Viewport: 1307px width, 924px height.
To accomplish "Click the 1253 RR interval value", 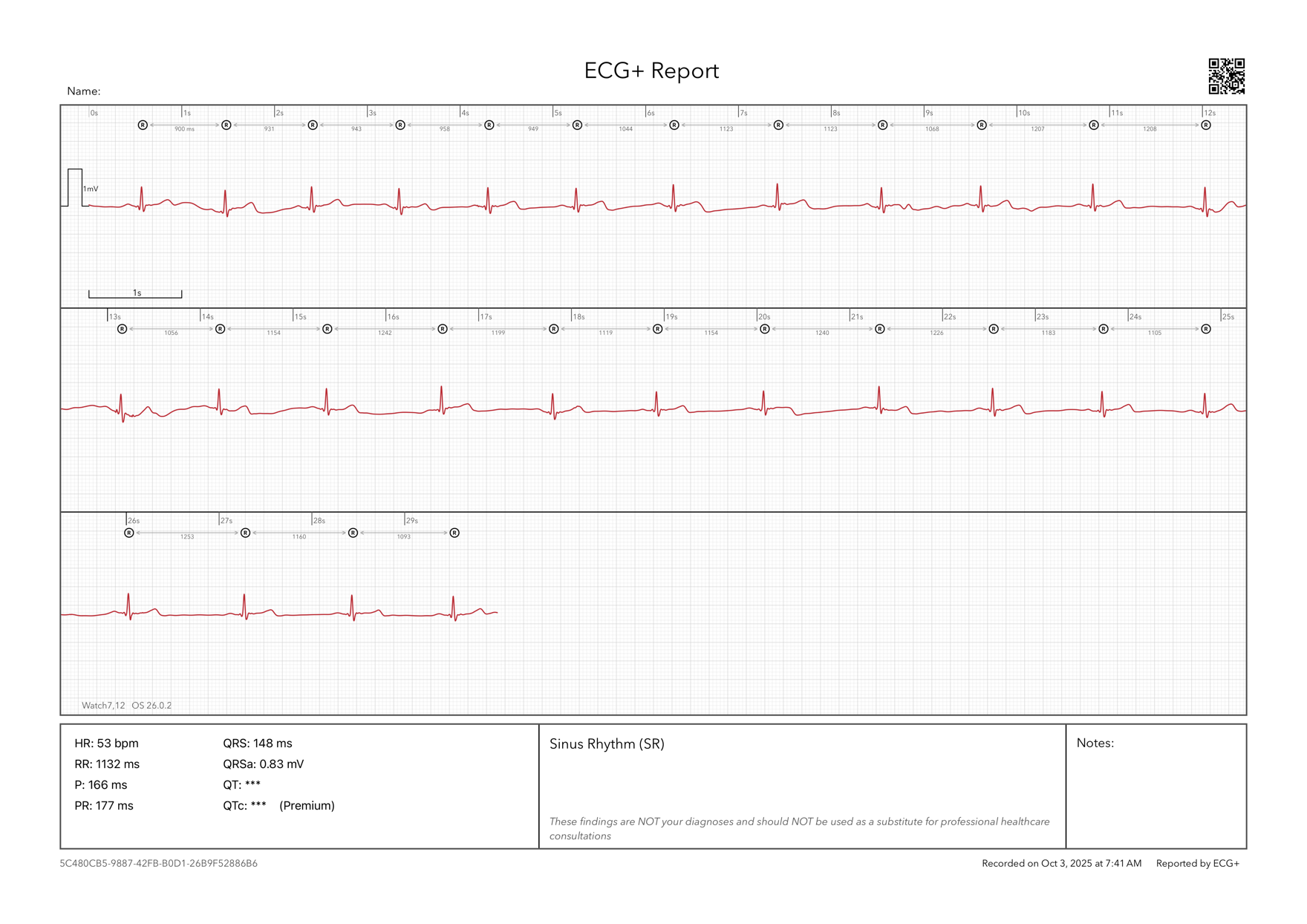I will click(x=187, y=536).
